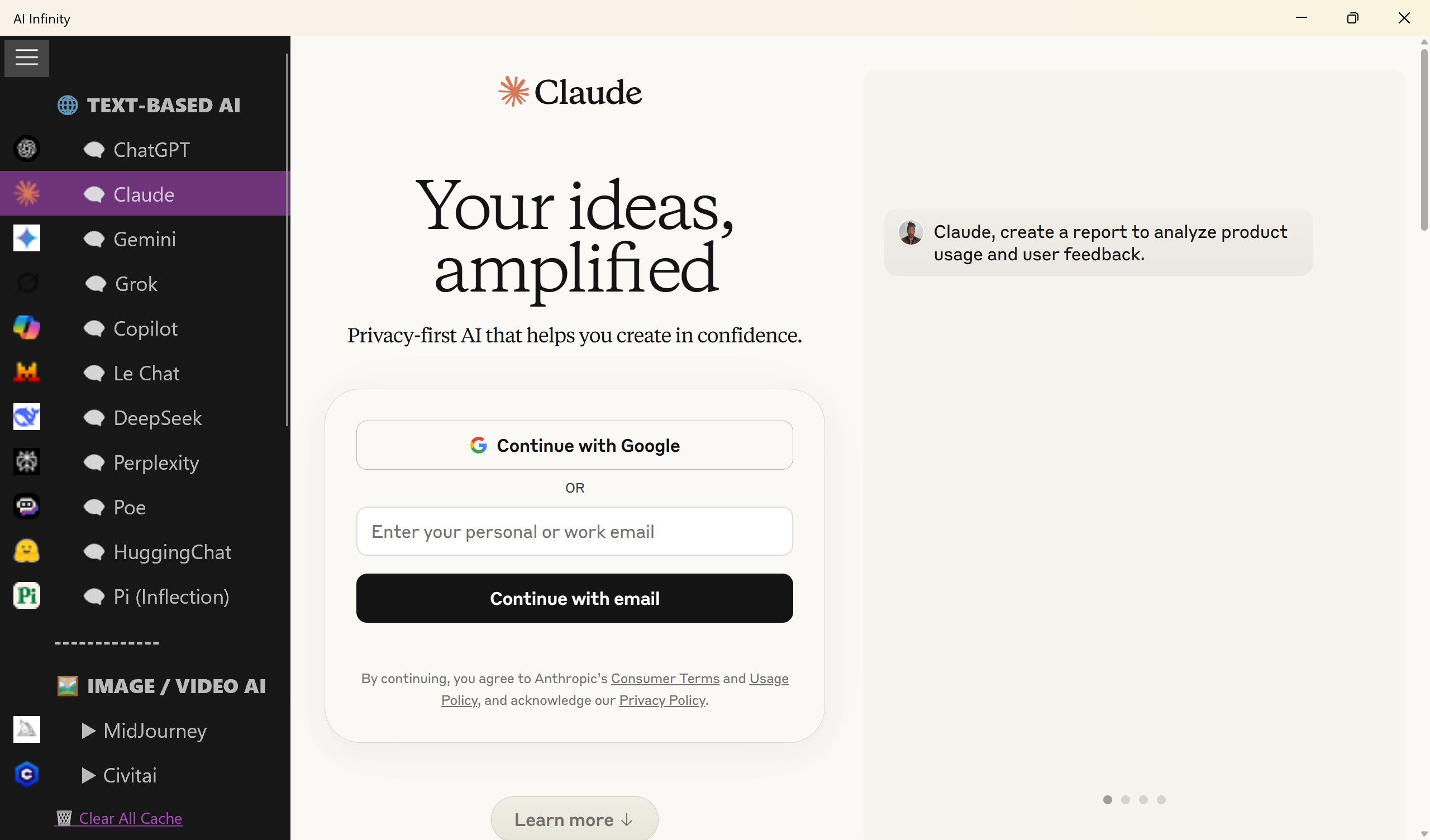Click the Copilot colorful logo icon
This screenshot has height=840, width=1430.
pyautogui.click(x=27, y=327)
